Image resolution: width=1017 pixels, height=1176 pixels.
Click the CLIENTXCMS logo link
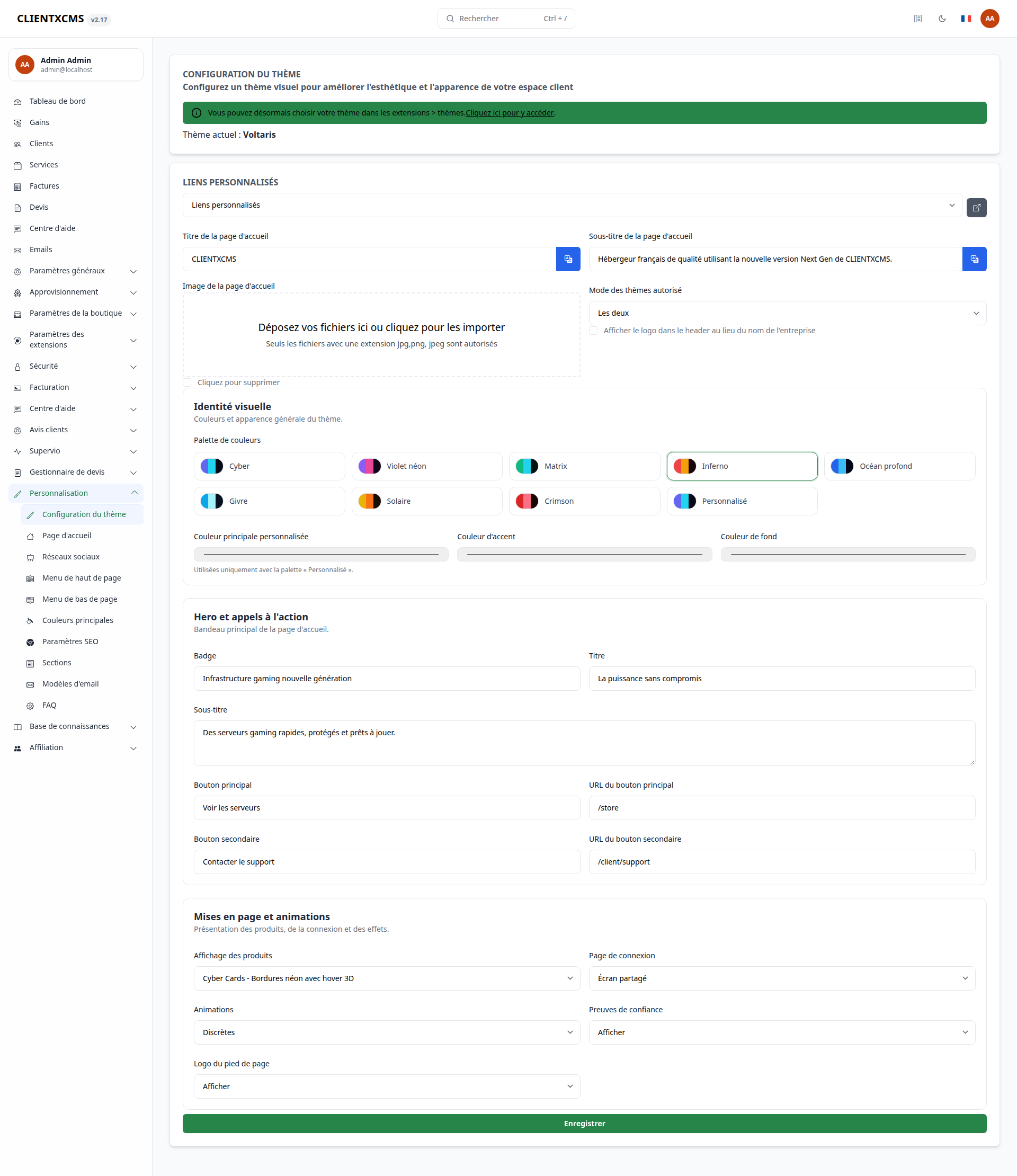[x=50, y=19]
